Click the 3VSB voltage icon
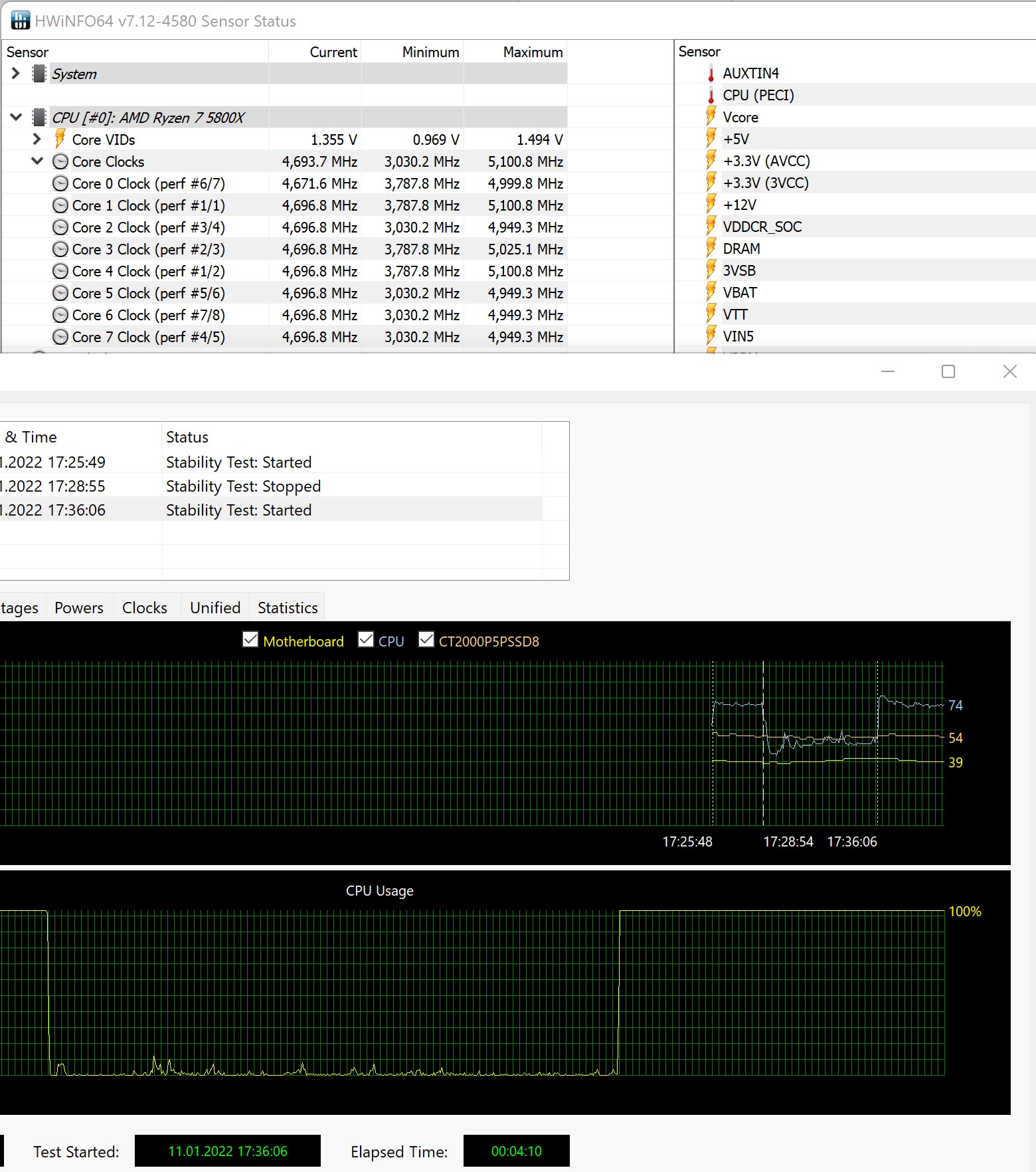The image size is (1036, 1172). pos(711,270)
